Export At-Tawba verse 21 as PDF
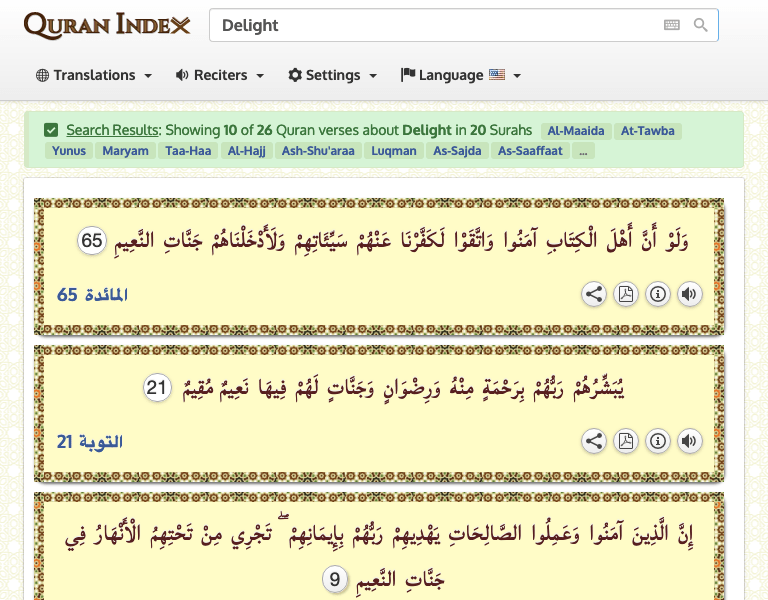The image size is (768, 600). [626, 441]
